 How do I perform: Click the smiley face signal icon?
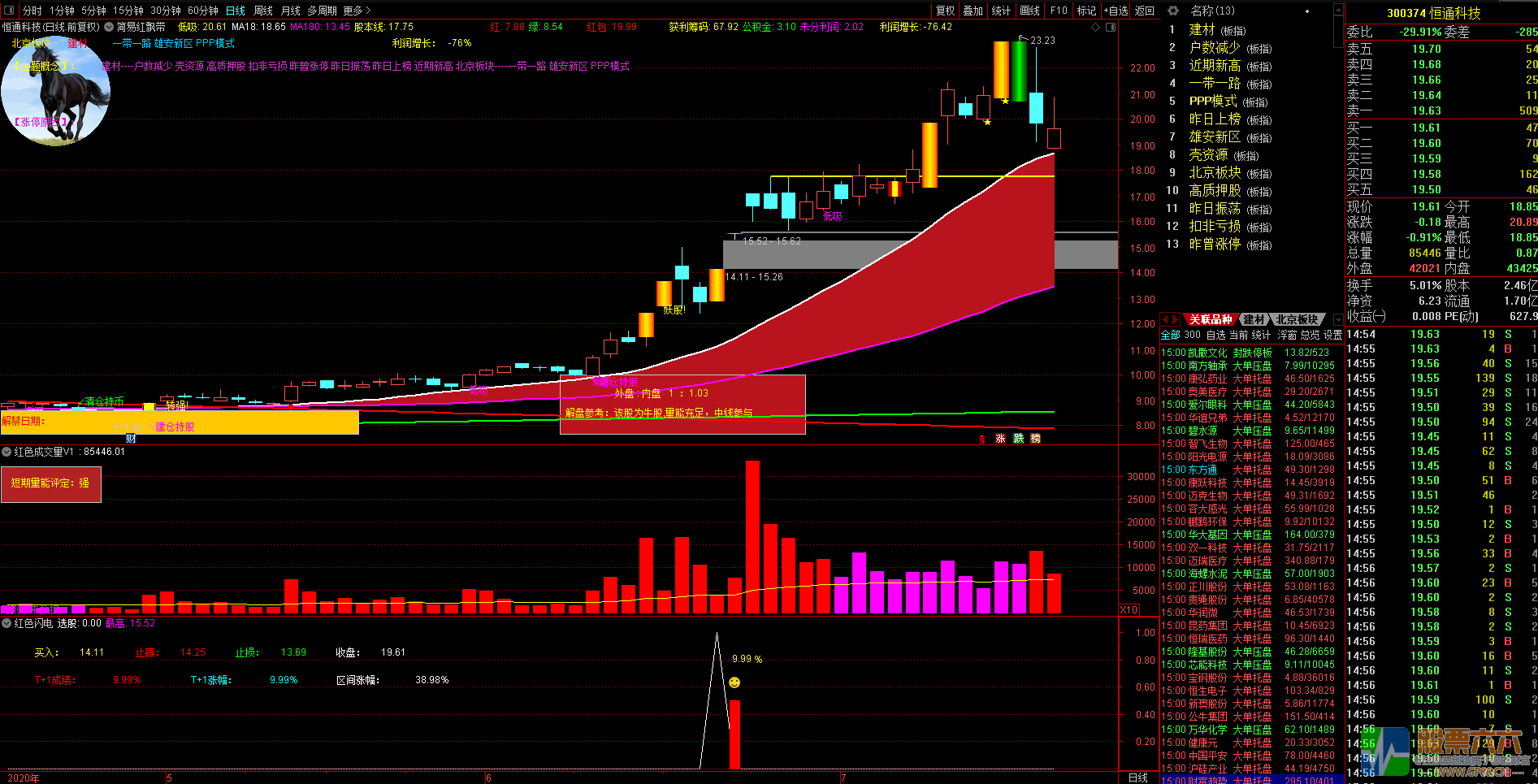pos(734,682)
